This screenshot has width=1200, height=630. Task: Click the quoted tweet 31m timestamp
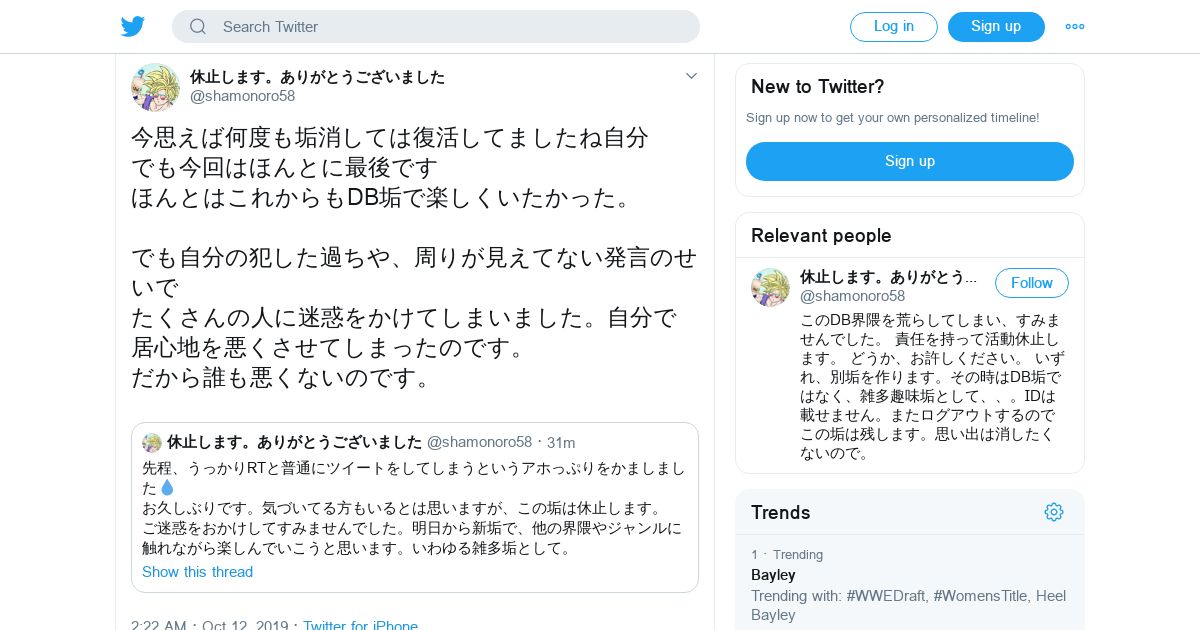561,443
